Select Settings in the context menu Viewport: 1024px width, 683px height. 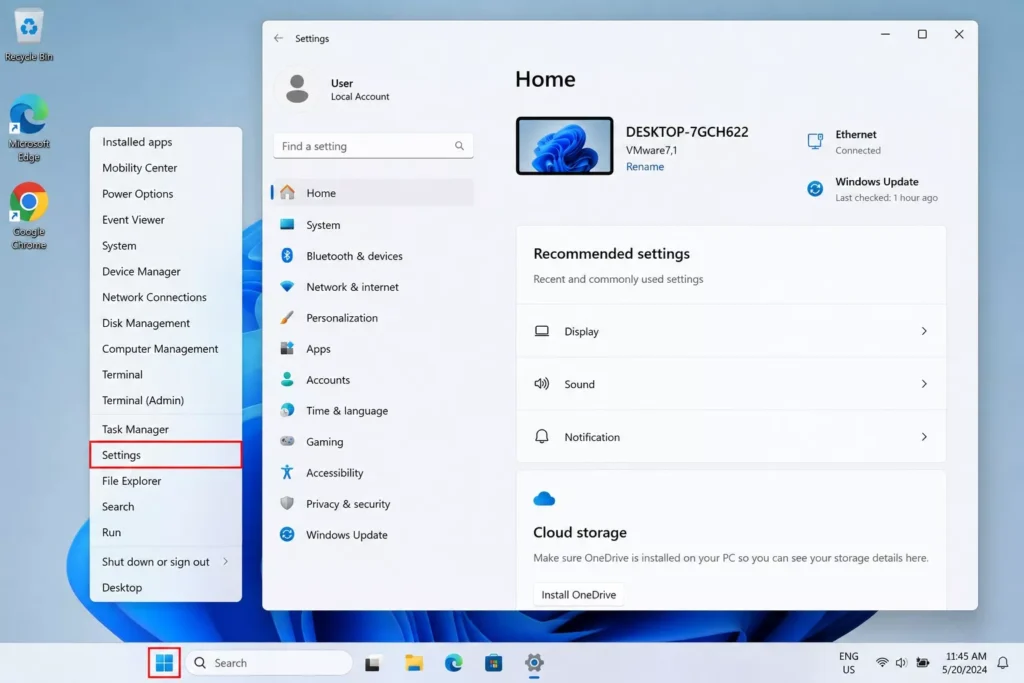166,455
